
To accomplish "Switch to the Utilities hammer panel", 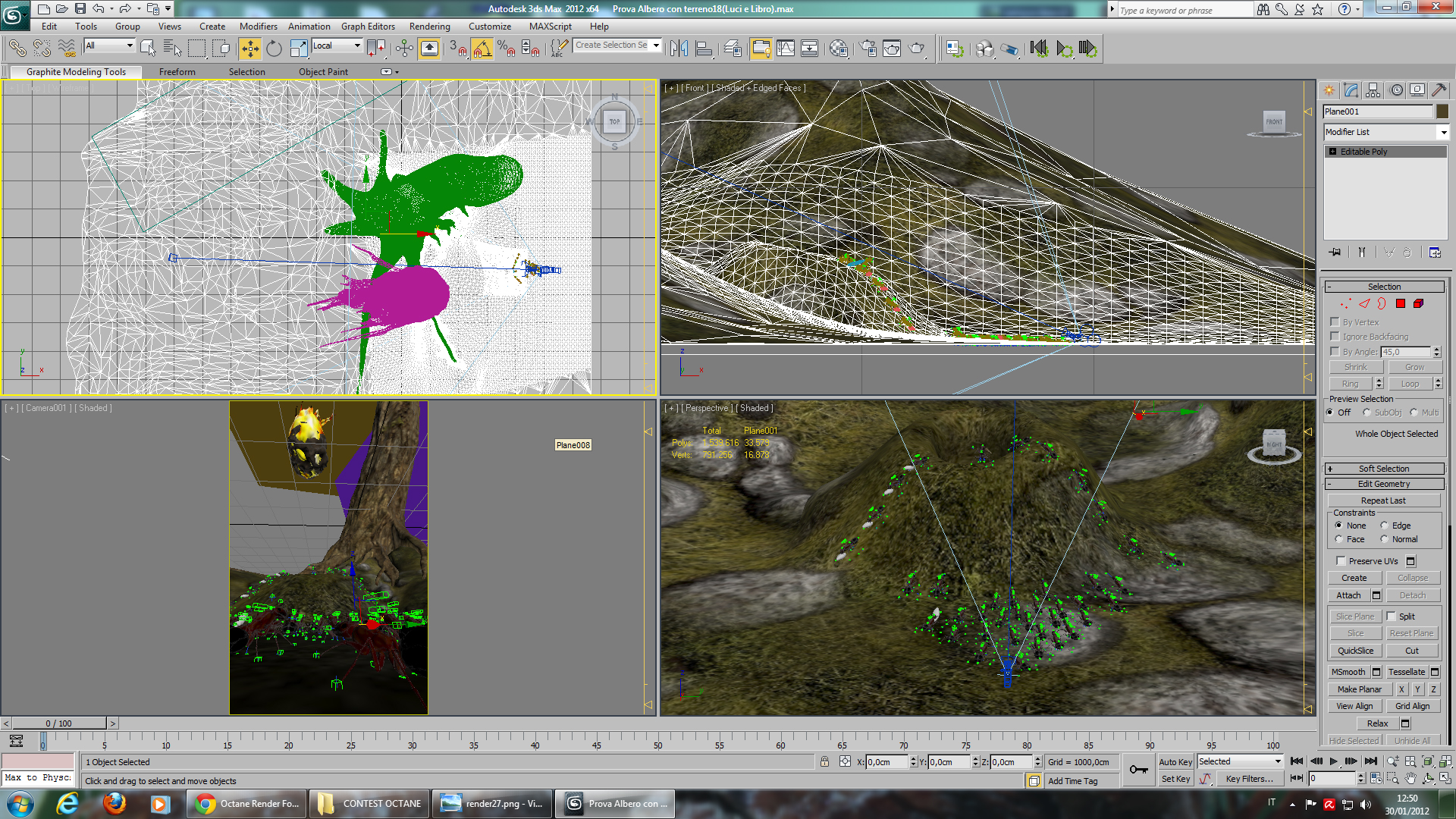I will [x=1439, y=90].
